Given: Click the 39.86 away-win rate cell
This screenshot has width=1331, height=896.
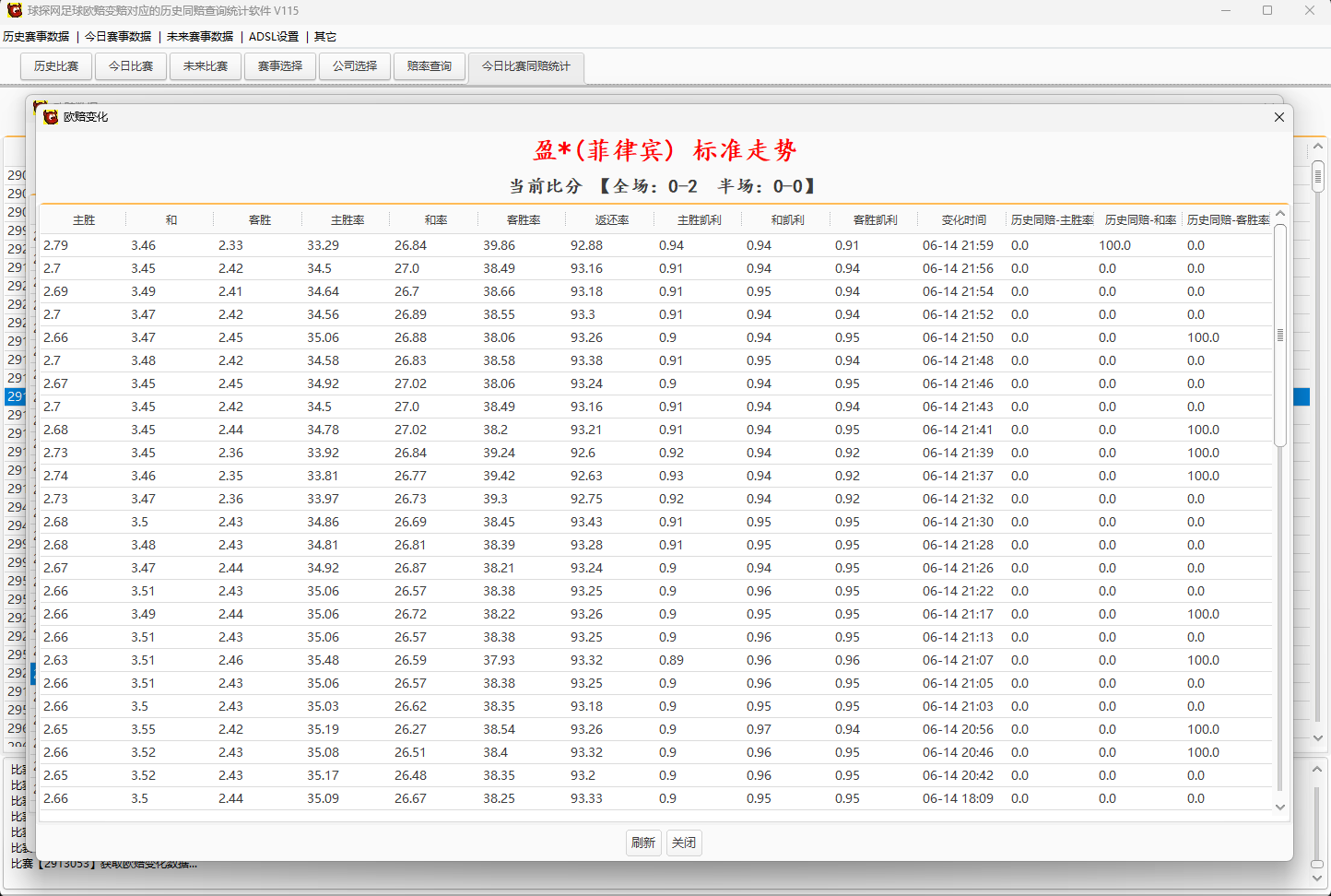Looking at the screenshot, I should [500, 245].
